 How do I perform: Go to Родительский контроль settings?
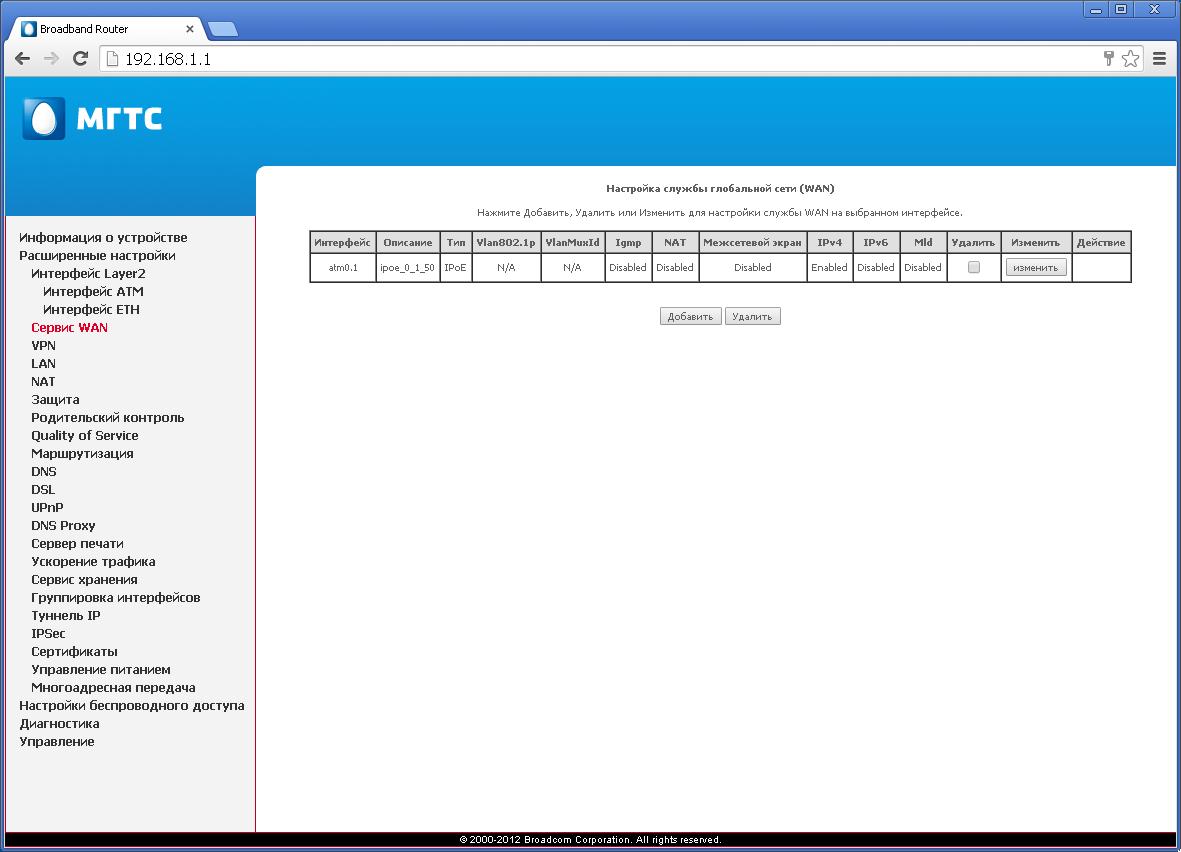[x=107, y=417]
